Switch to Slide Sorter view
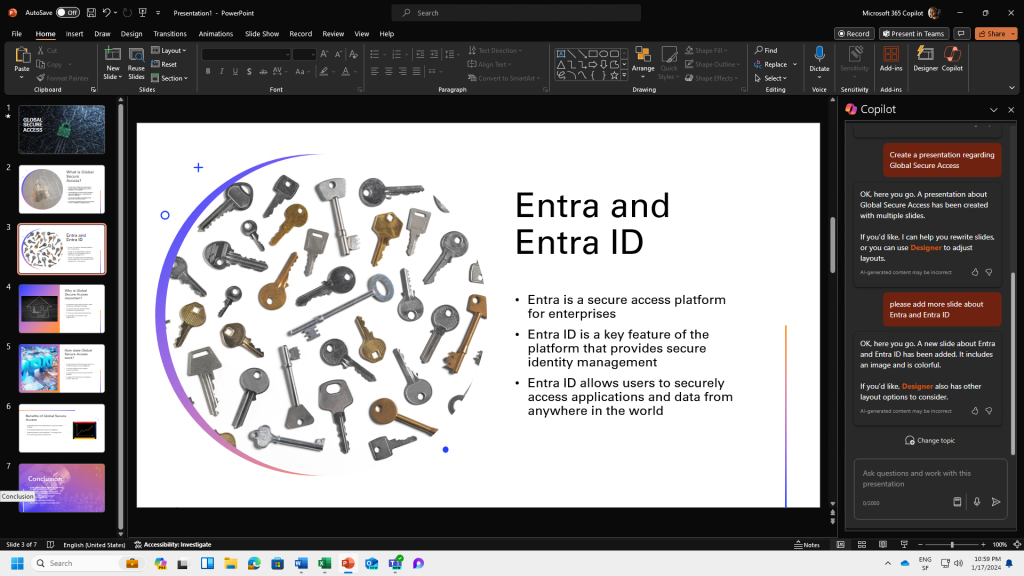 click(x=861, y=544)
